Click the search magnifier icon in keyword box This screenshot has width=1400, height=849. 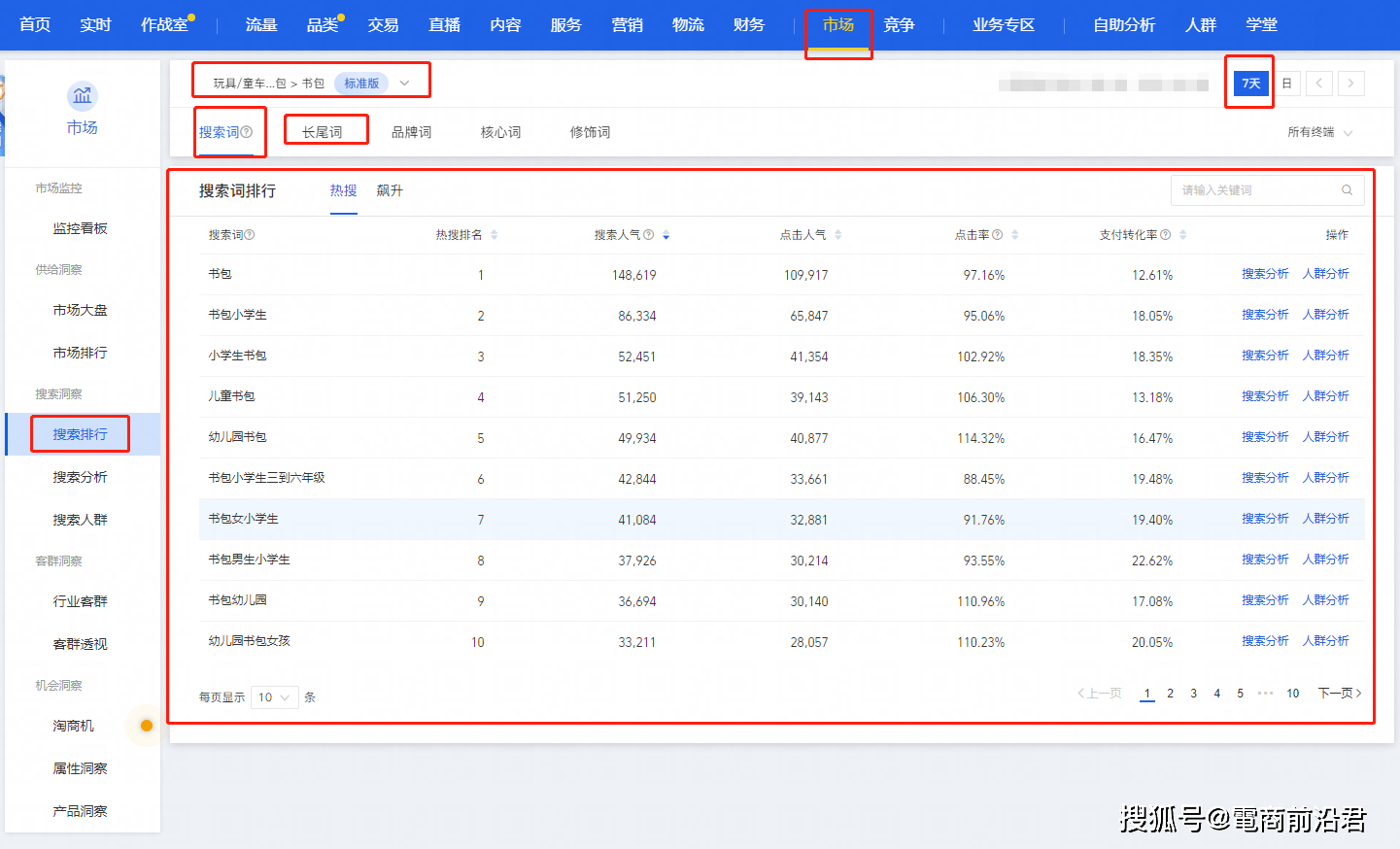click(x=1347, y=190)
